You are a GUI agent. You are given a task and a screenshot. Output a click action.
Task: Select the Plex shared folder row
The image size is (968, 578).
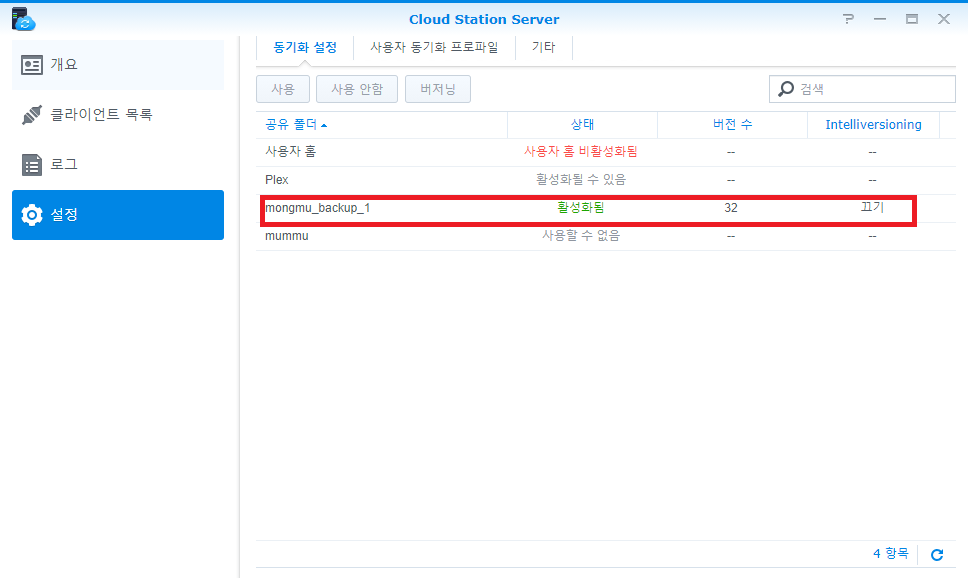(606, 180)
